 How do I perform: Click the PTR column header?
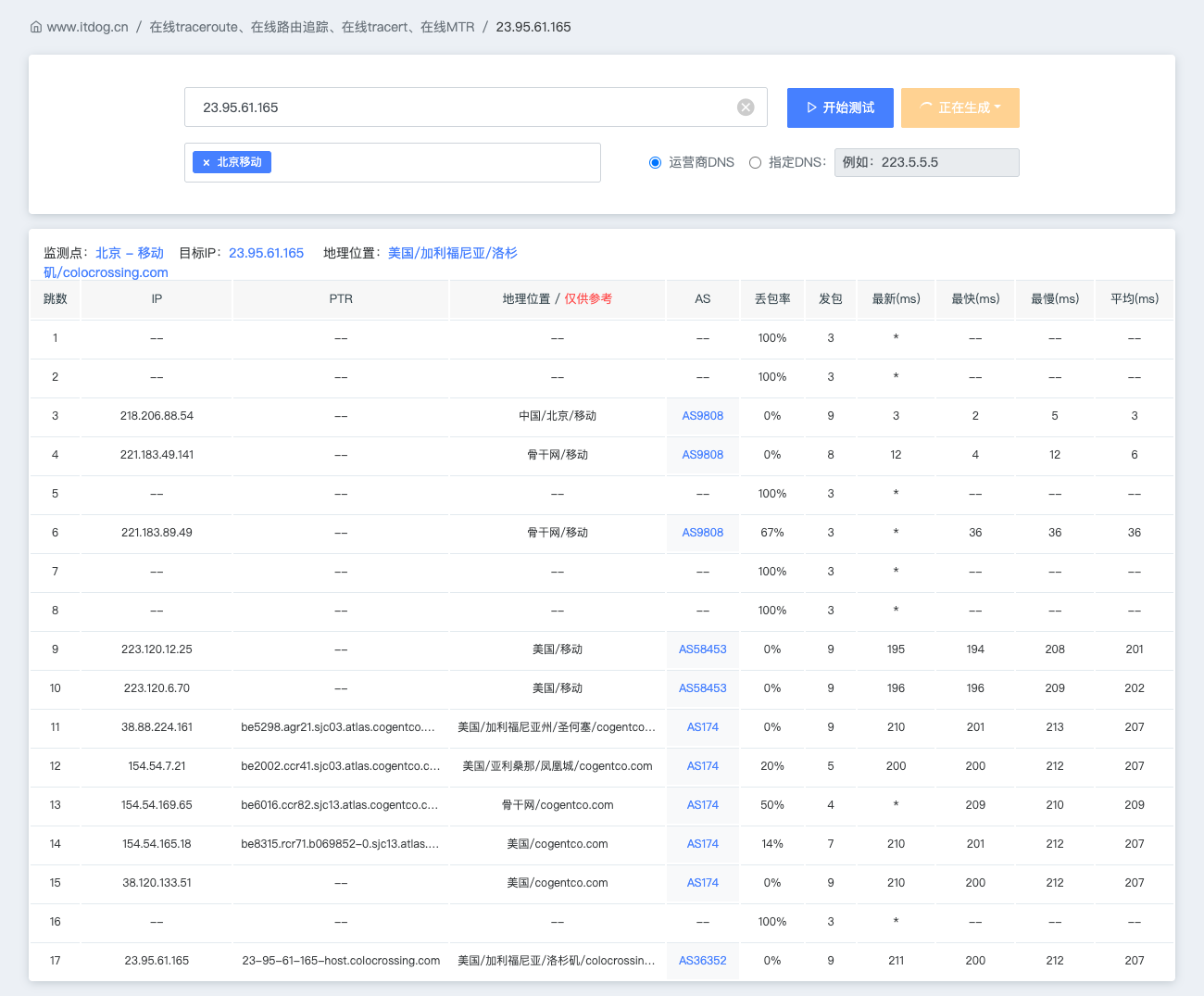(x=341, y=299)
